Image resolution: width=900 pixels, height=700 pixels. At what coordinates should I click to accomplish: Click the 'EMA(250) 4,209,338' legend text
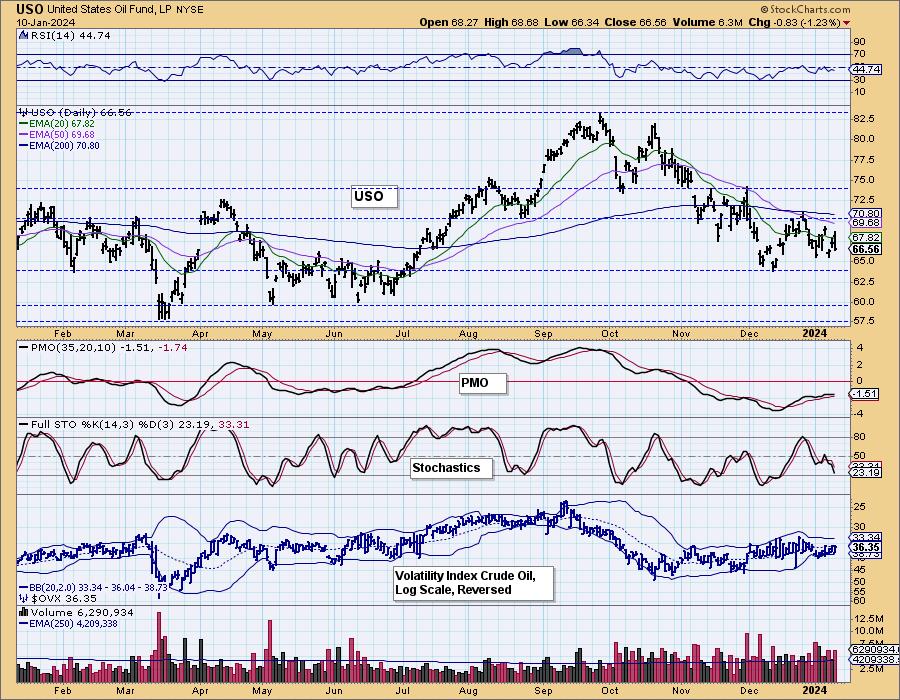tap(73, 624)
